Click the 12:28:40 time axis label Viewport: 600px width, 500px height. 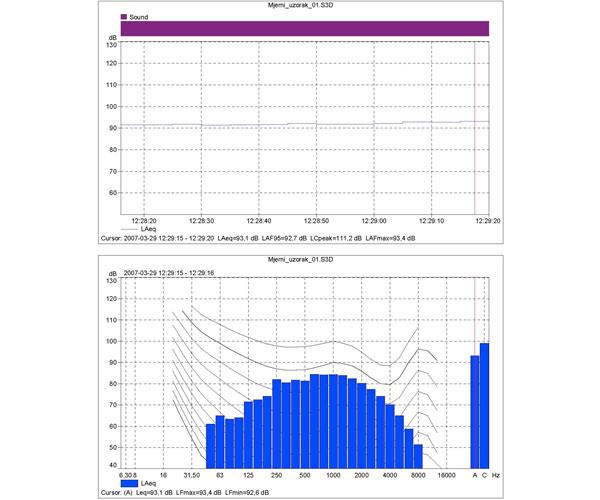click(259, 220)
